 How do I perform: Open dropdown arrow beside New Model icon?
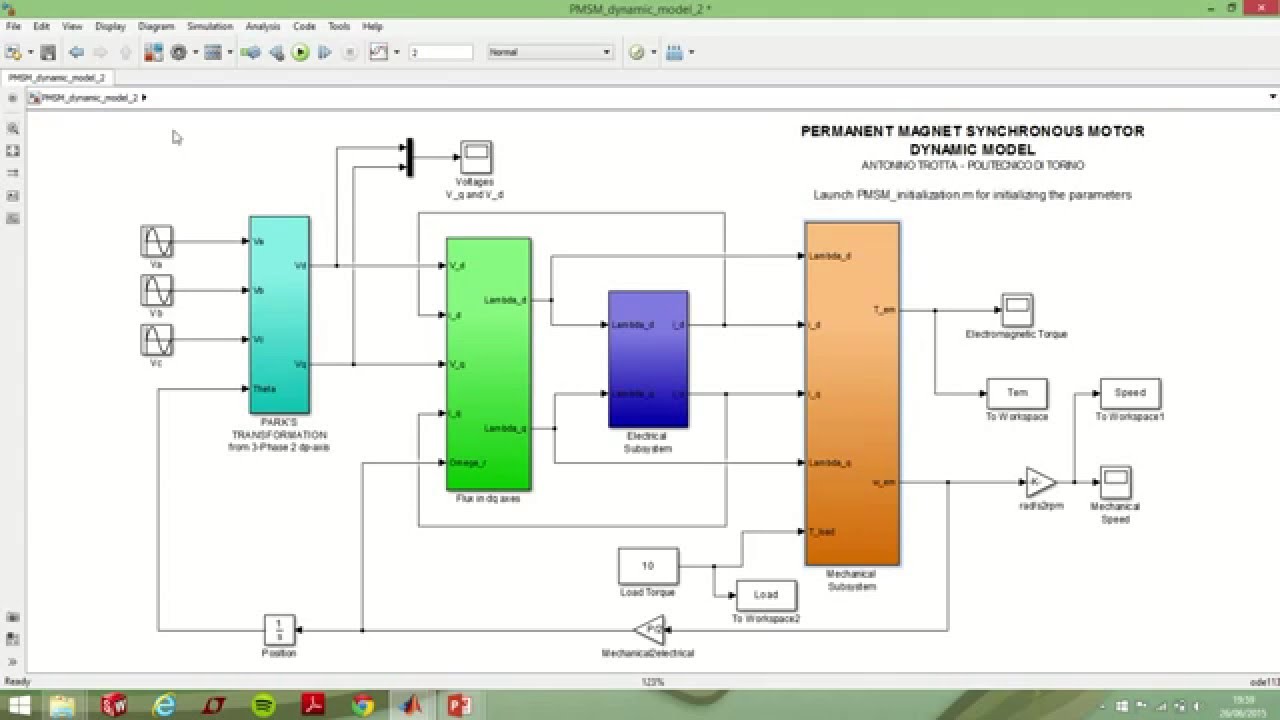tap(30, 52)
